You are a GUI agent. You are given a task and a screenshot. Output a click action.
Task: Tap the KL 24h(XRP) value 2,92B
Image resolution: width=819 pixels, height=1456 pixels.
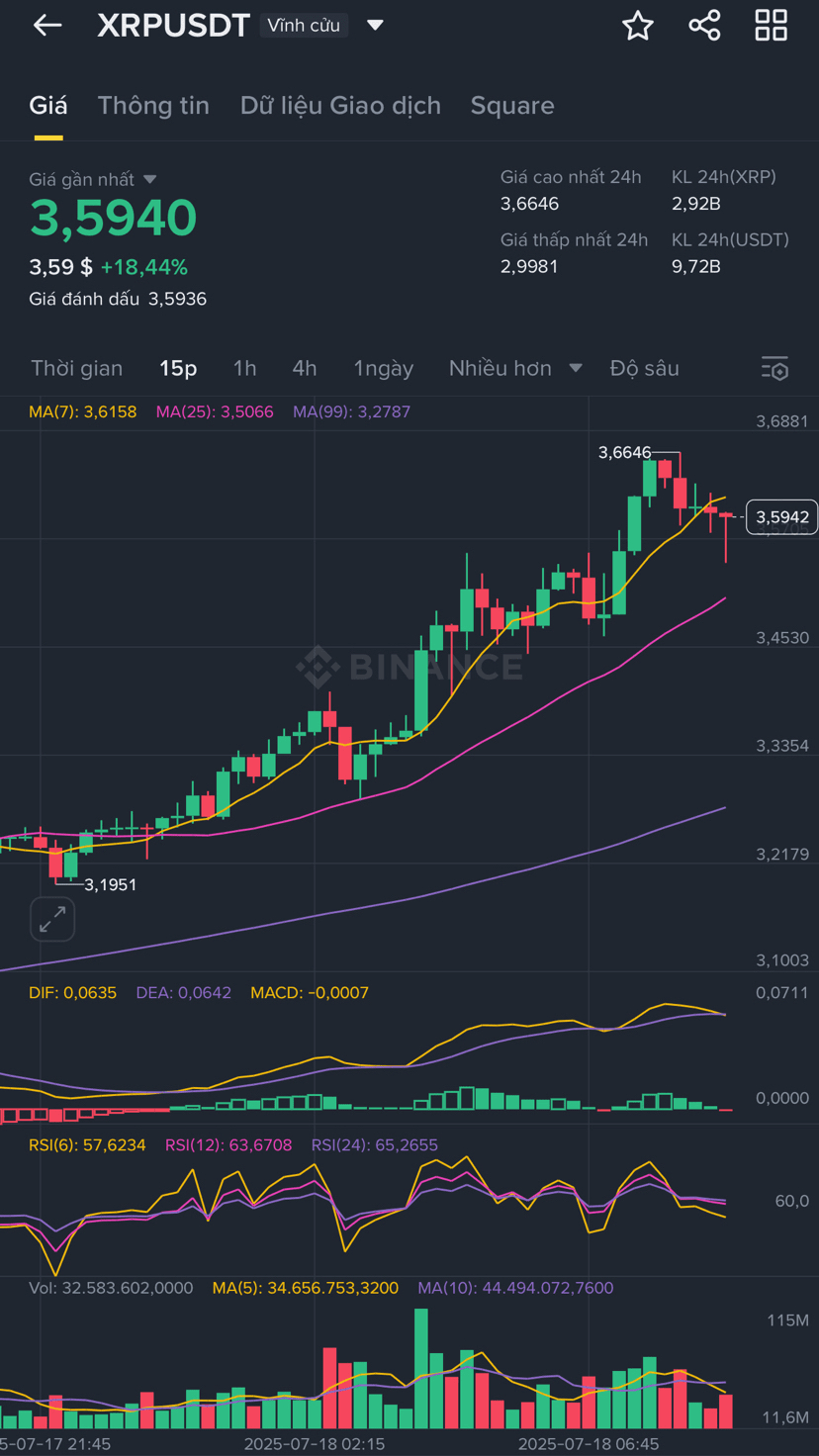pyautogui.click(x=696, y=204)
